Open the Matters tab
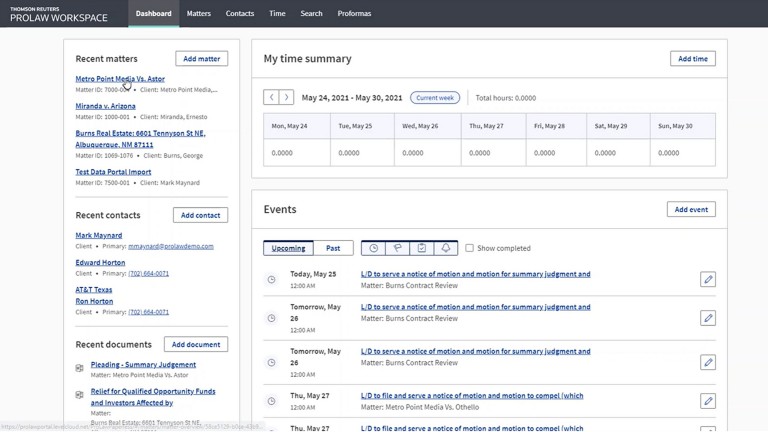 pyautogui.click(x=199, y=14)
